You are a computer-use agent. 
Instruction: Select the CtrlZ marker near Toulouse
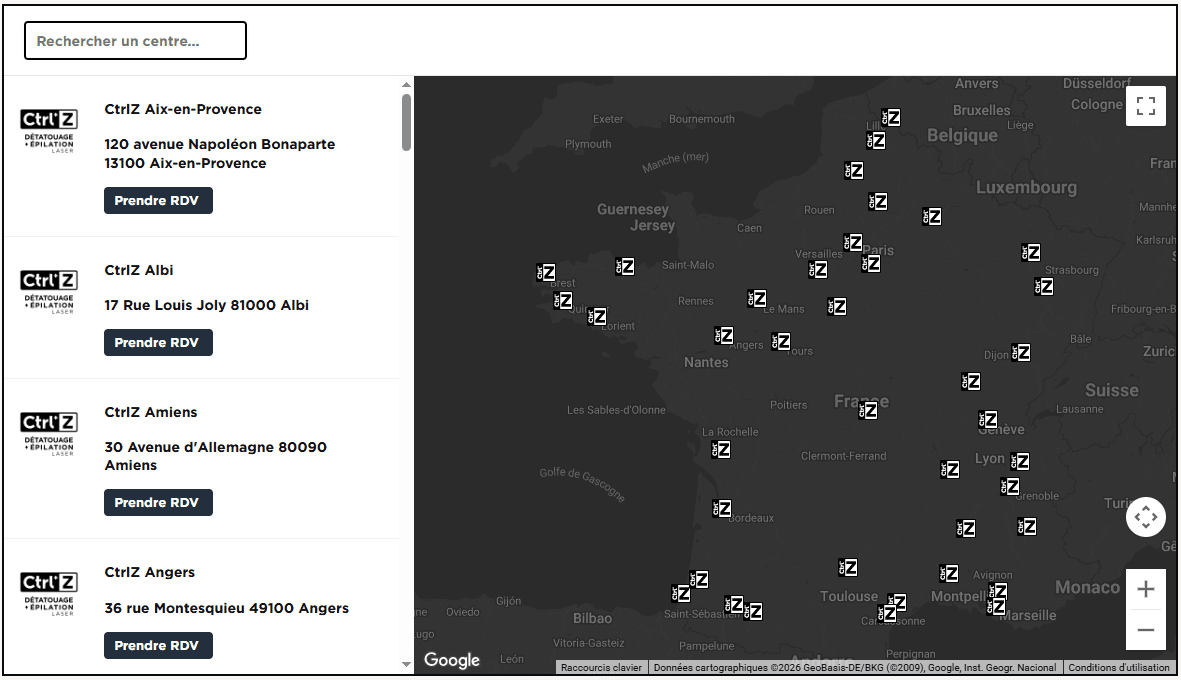849,566
